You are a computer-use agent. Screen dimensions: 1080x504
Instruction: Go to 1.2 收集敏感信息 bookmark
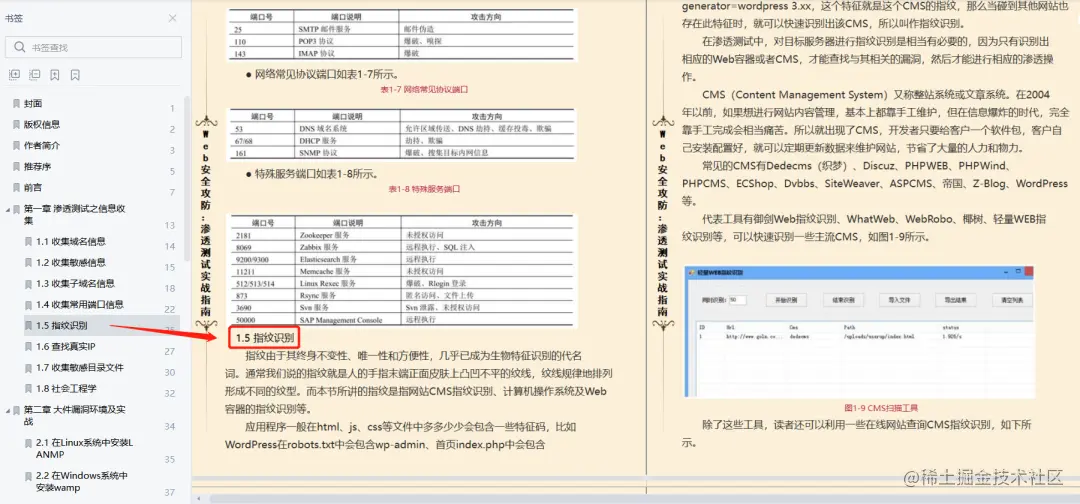tap(70, 262)
